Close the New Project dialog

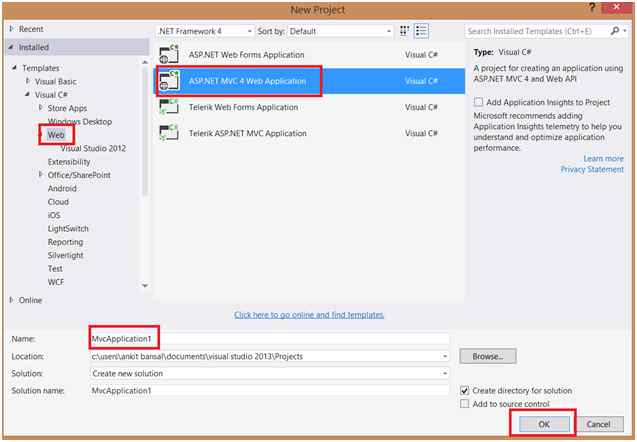(x=616, y=7)
